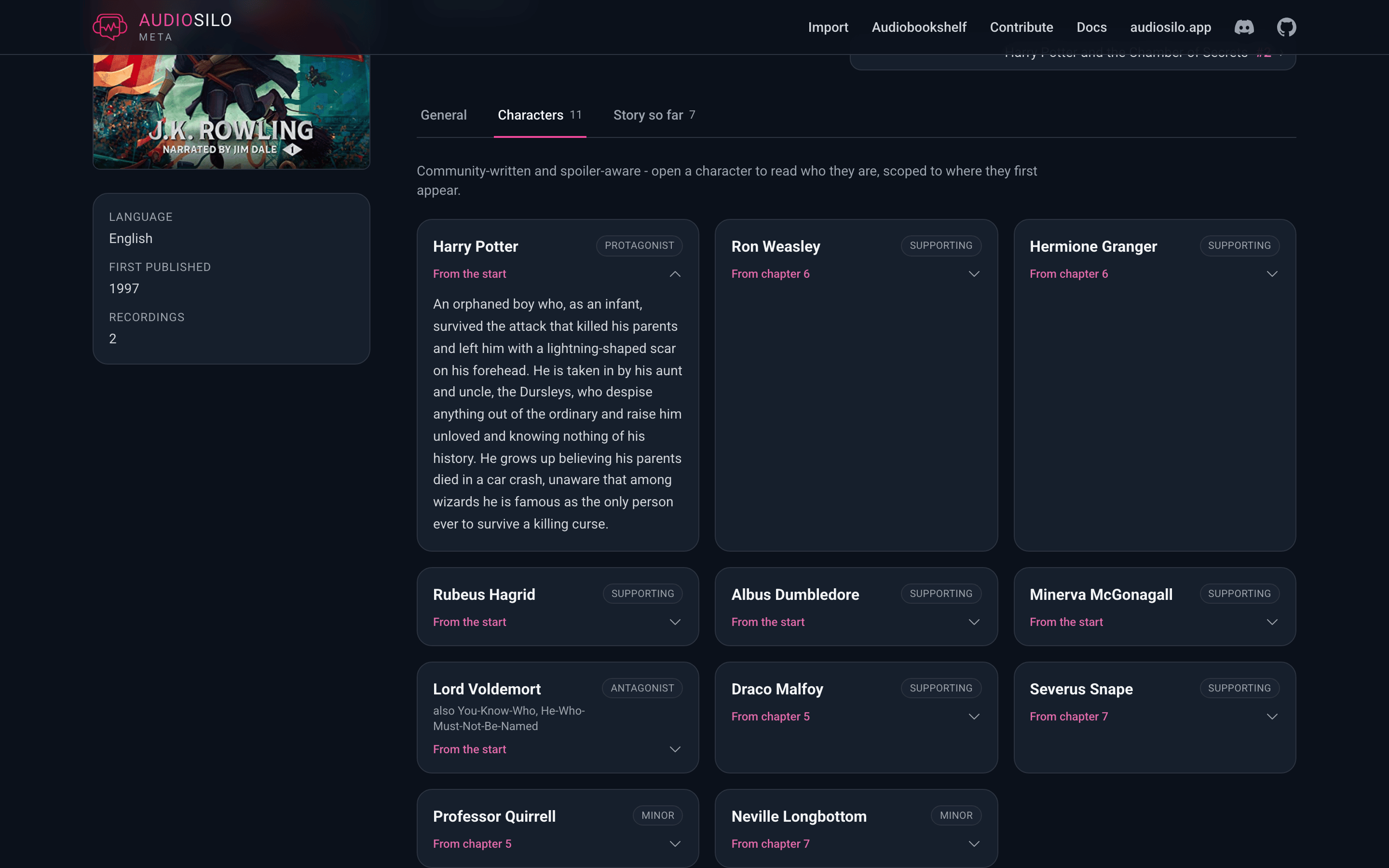Viewport: 1389px width, 868px height.
Task: Click the SUPPORTING badge on Ron Weasley
Action: click(941, 245)
